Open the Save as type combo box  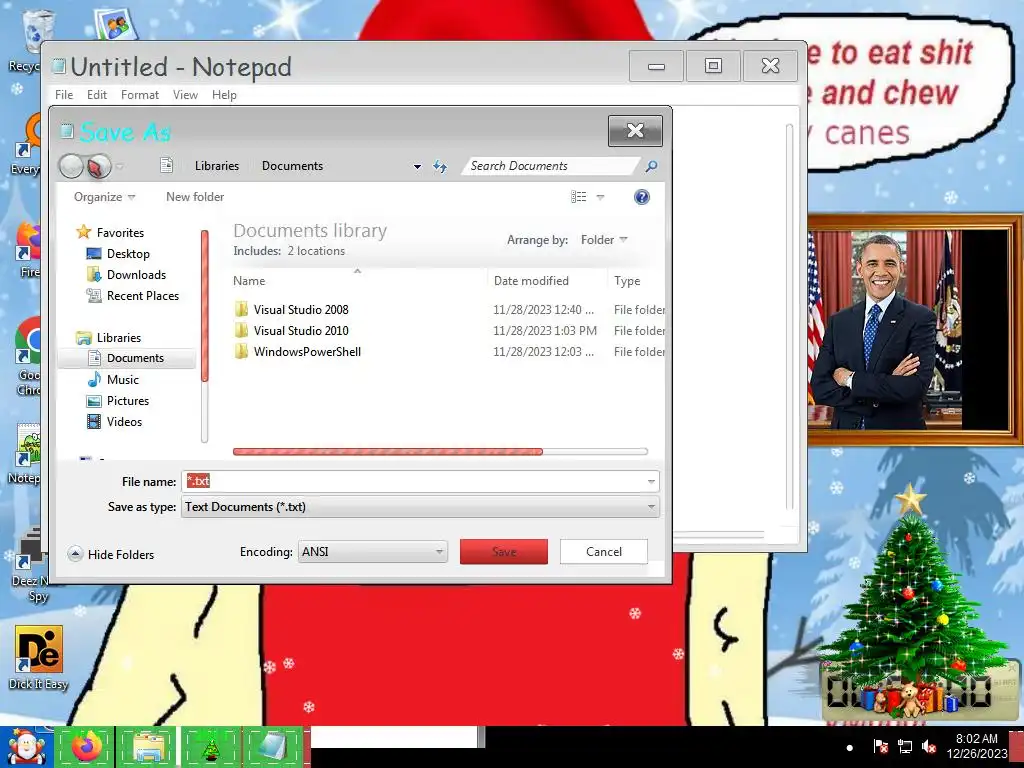[x=421, y=507]
